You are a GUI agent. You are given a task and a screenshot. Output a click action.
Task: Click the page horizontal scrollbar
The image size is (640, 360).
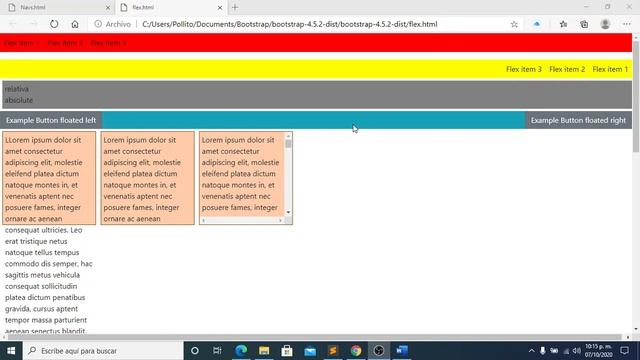coord(316,338)
